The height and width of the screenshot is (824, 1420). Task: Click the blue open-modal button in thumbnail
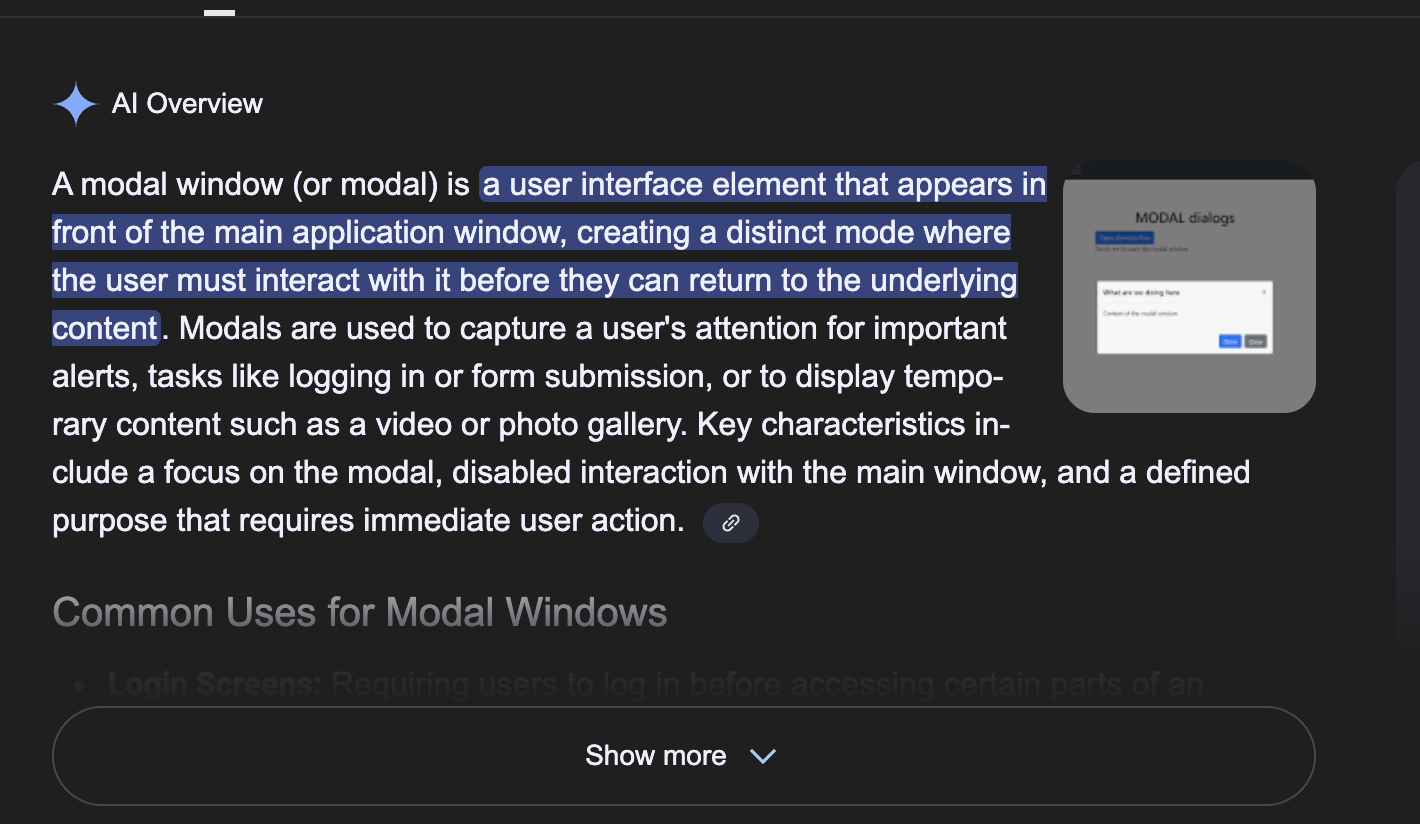pyautogui.click(x=1125, y=238)
